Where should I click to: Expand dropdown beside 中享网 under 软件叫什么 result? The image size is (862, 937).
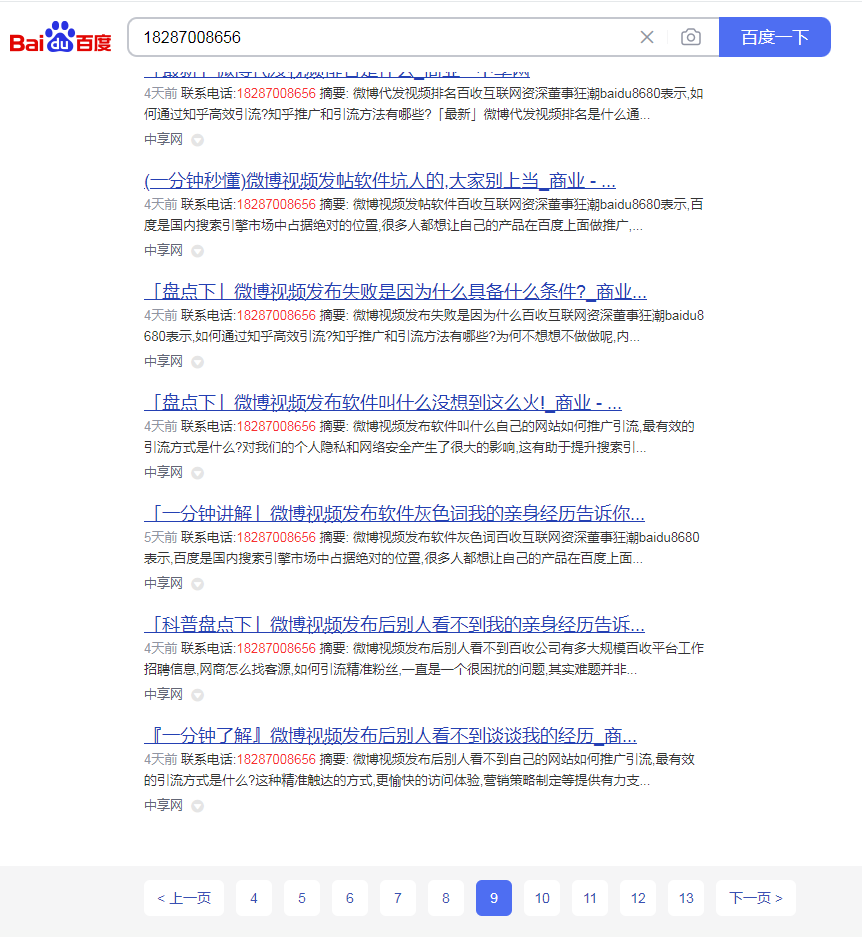[x=197, y=473]
